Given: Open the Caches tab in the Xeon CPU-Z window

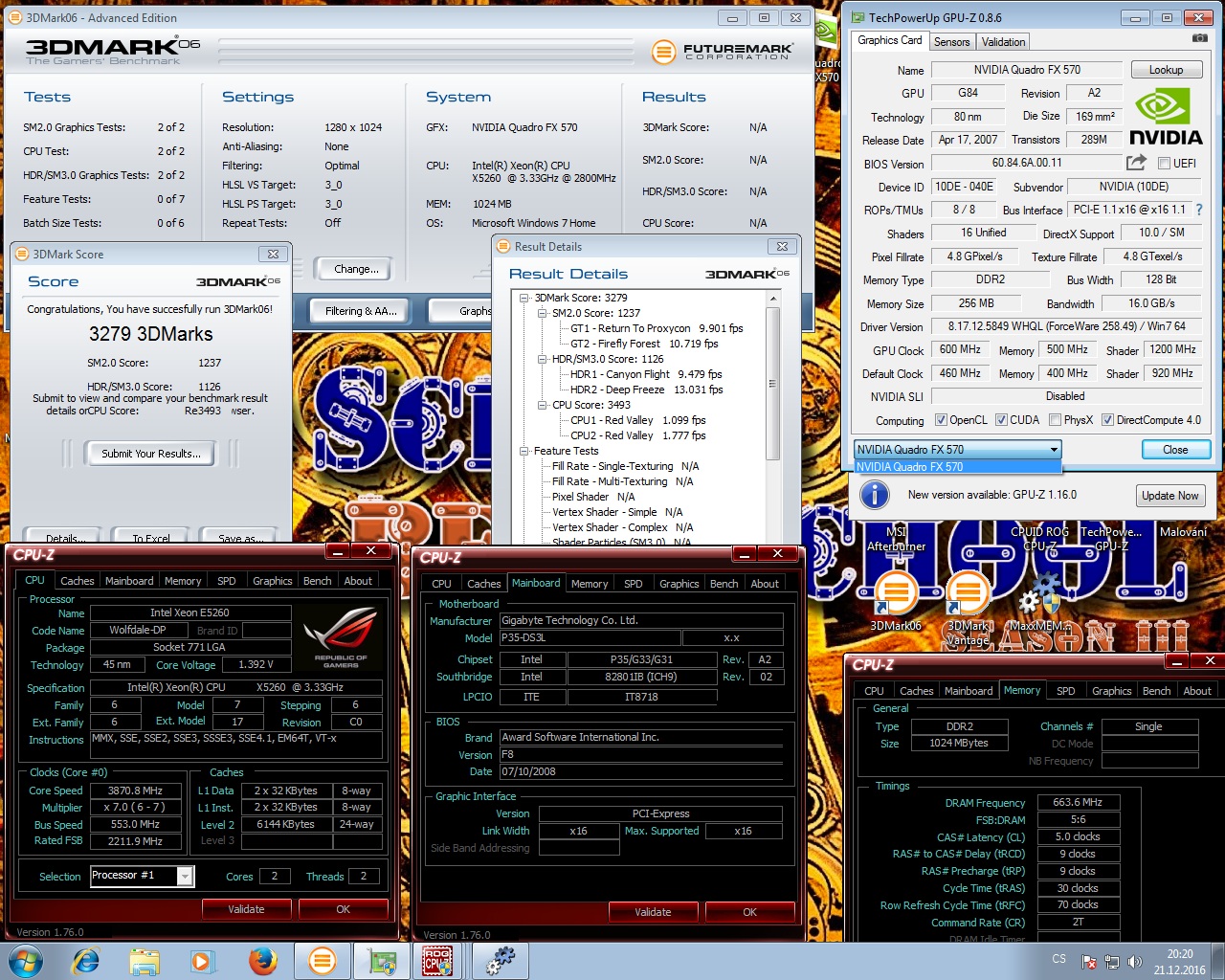Looking at the screenshot, I should pos(77,581).
